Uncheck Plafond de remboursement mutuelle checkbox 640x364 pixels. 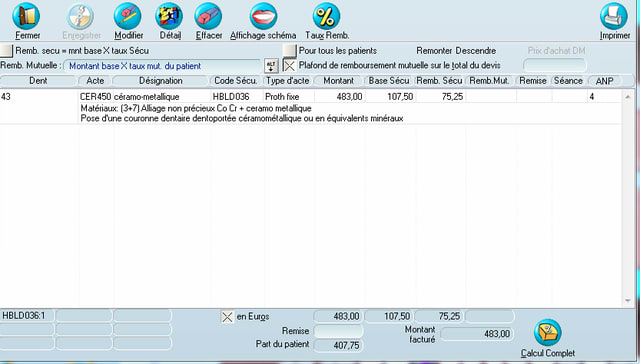pyautogui.click(x=289, y=66)
